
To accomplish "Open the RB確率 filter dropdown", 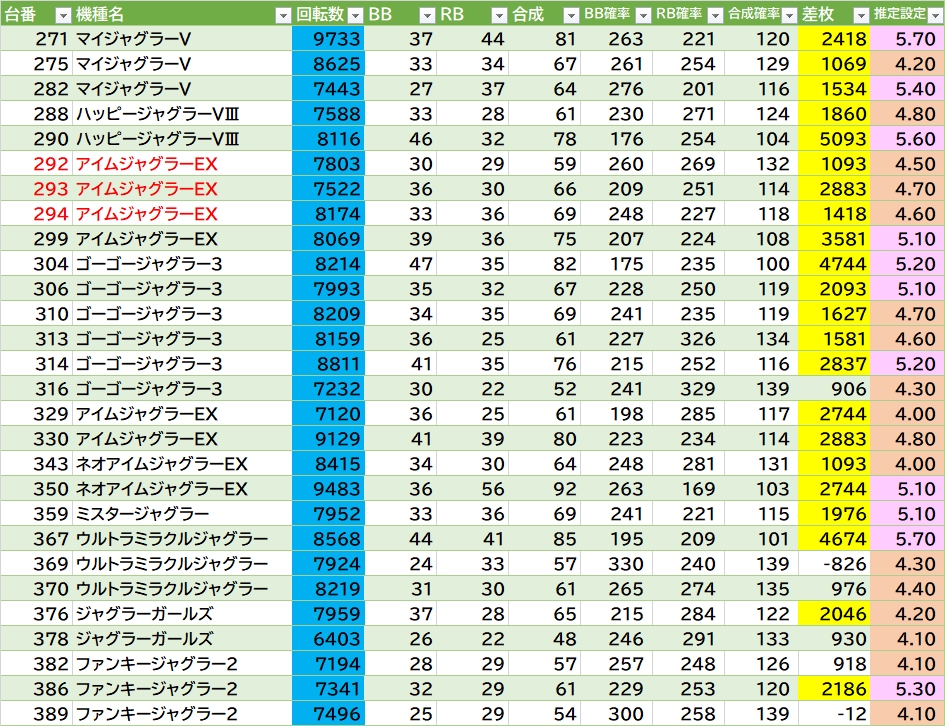I will tap(714, 15).
